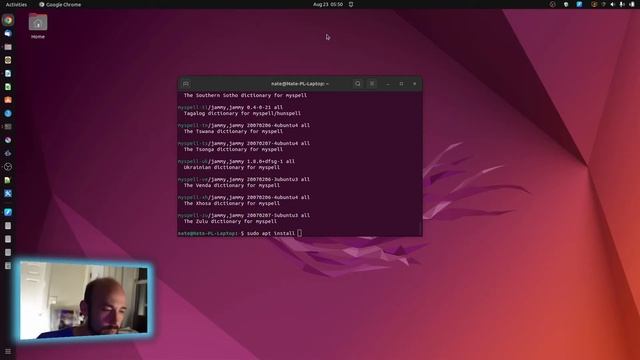Image resolution: width=640 pixels, height=360 pixels.
Task: Select 'The Zulu dictionary for myspell' line
Action: tap(230, 221)
